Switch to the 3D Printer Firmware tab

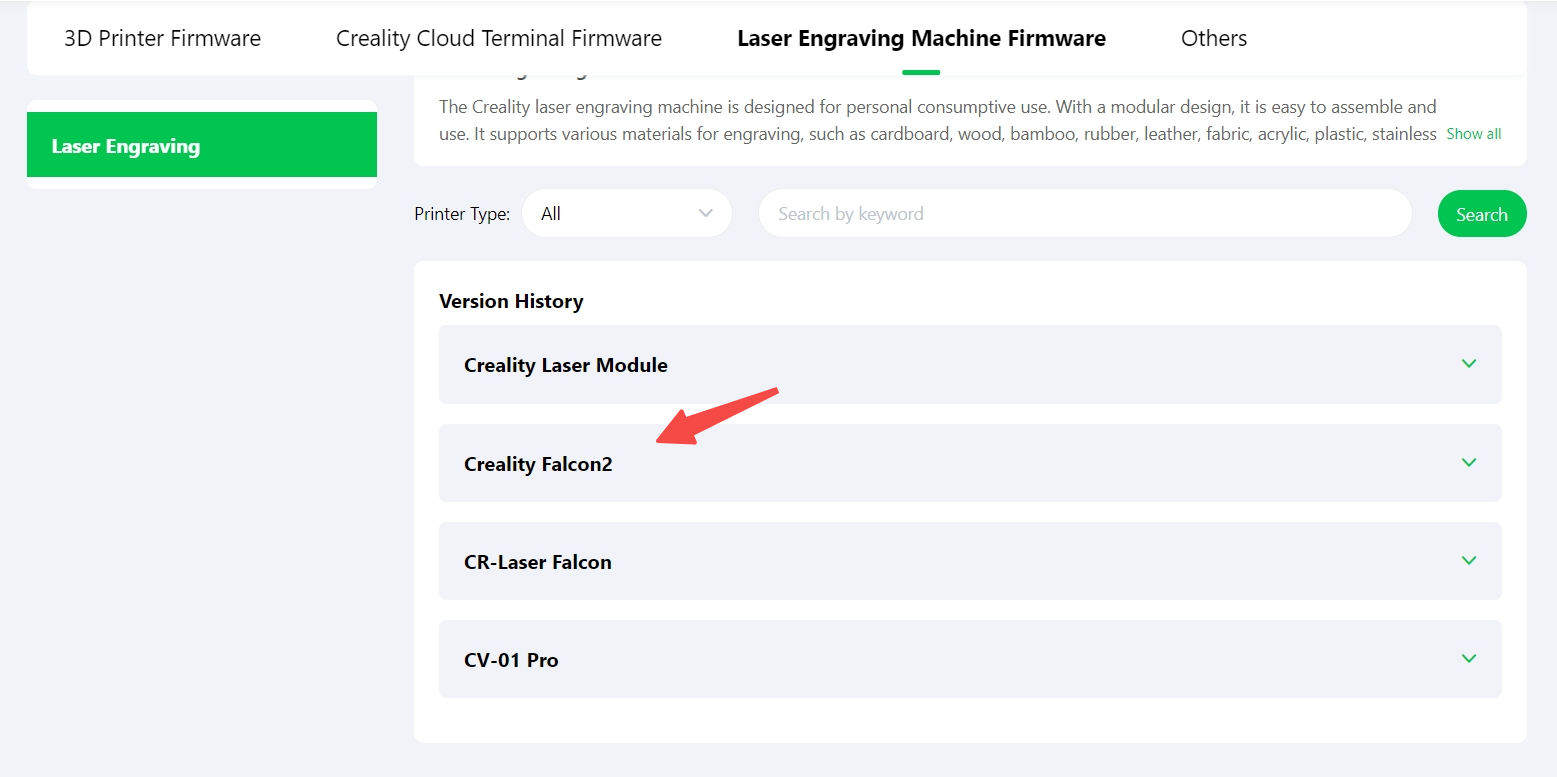[162, 39]
